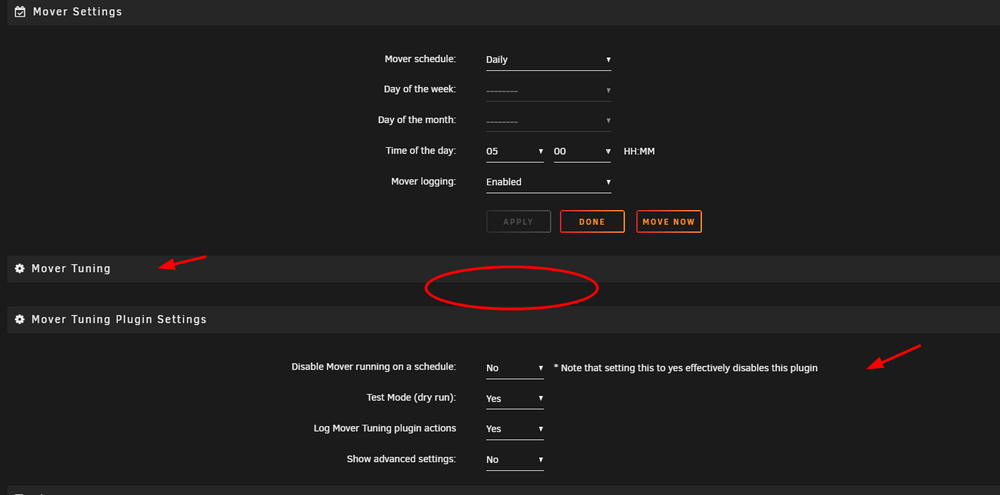
Task: Open the Day of the month dropdown
Action: click(x=548, y=121)
